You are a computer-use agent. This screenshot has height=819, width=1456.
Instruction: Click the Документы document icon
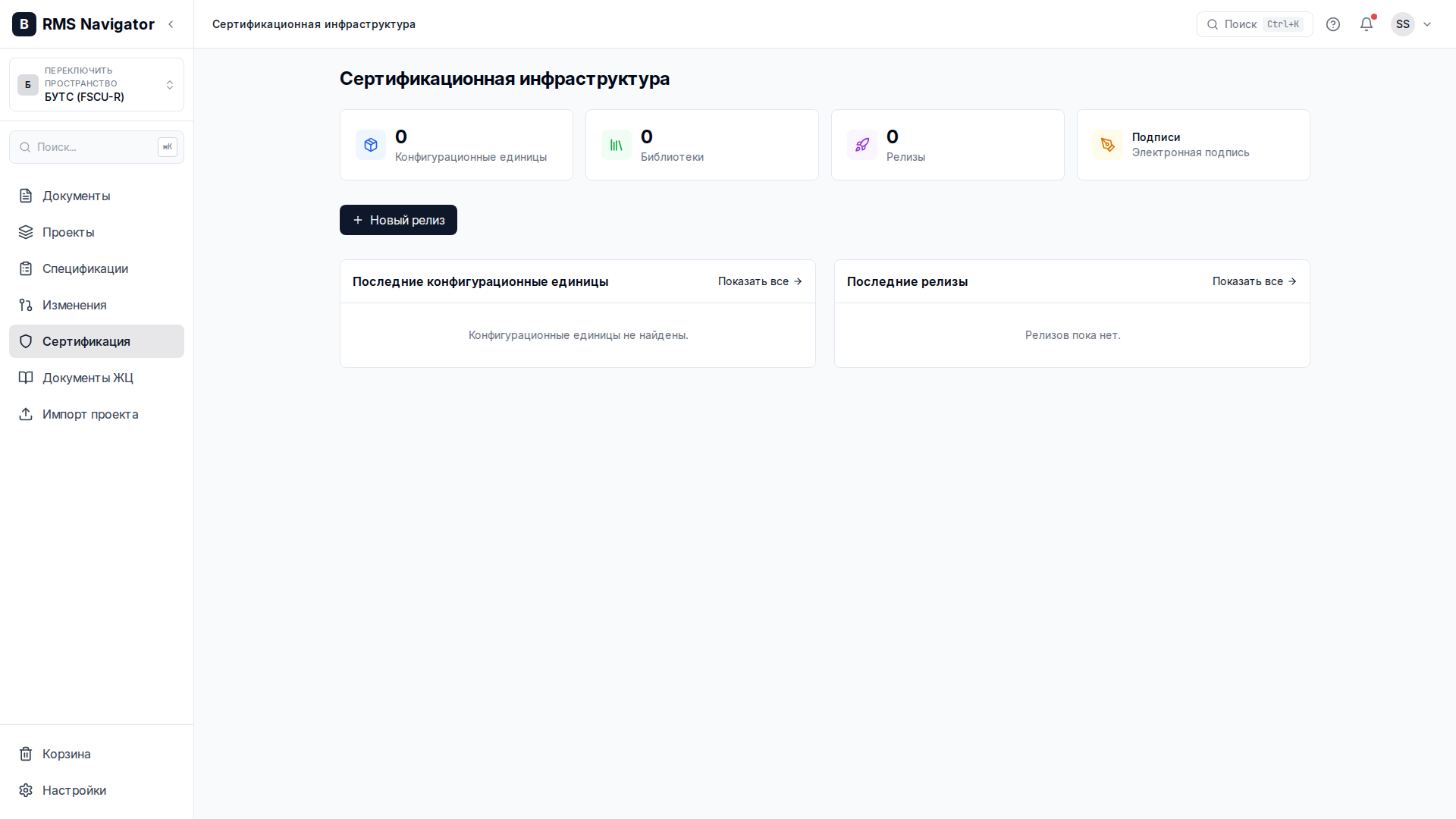tap(26, 196)
